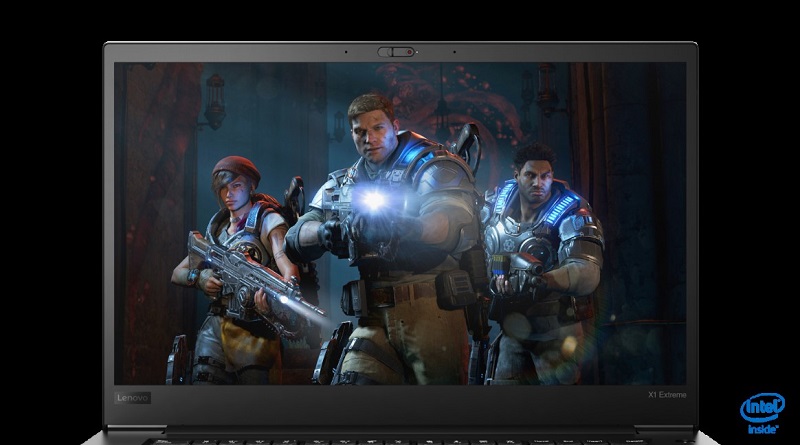Toggle the webcam privacy shutter slider
The height and width of the screenshot is (445, 800).
tap(396, 52)
